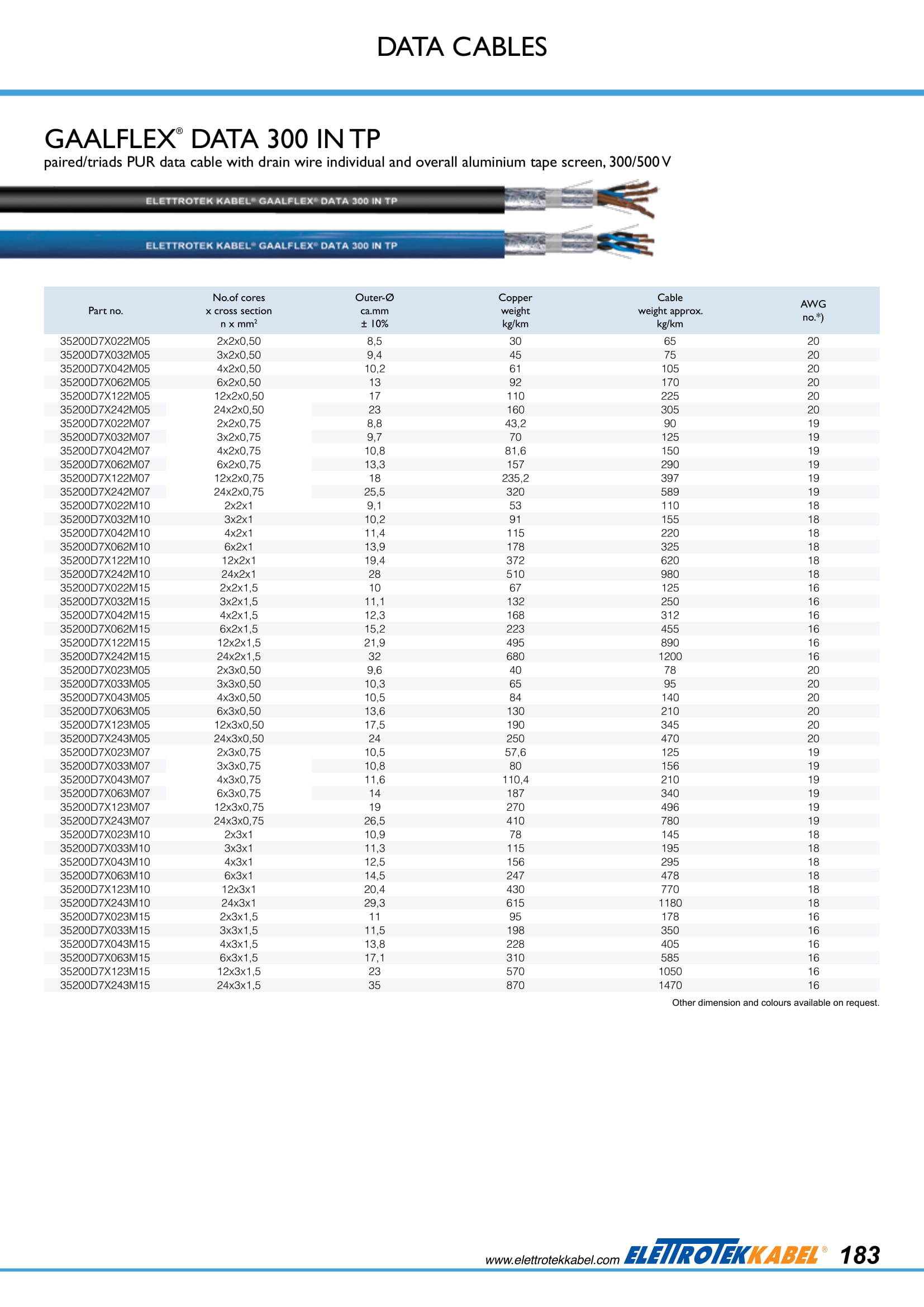Select part number 35200D7X242M05
Image resolution: width=924 pixels, height=1307 pixels.
point(105,409)
